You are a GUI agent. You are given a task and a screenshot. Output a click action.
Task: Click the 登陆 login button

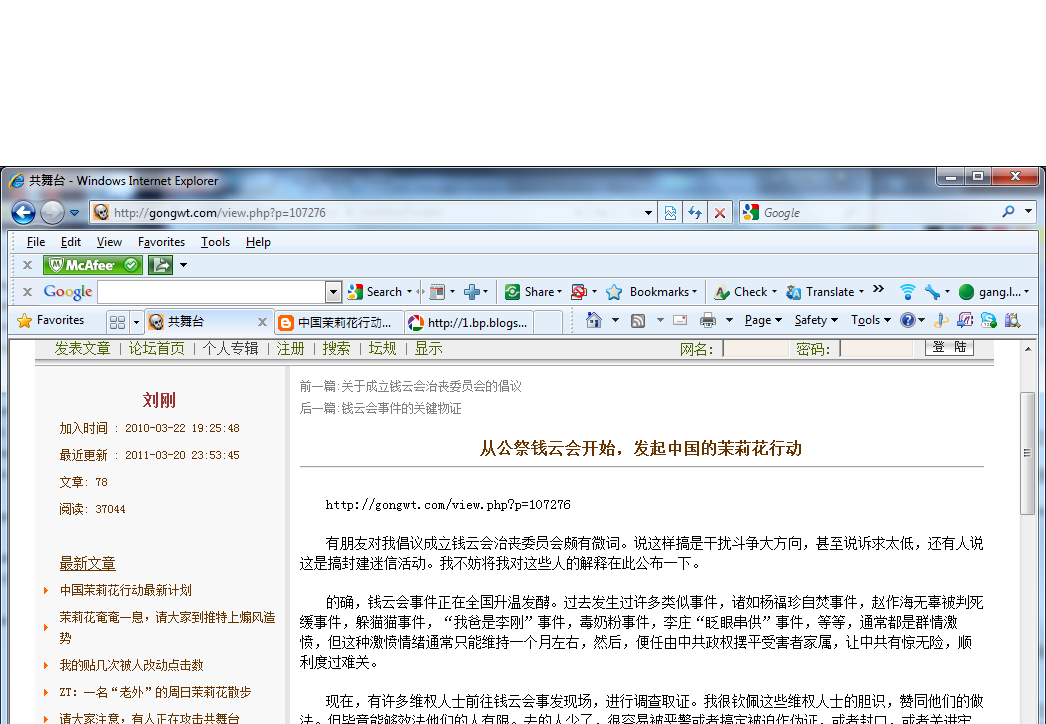tap(949, 347)
